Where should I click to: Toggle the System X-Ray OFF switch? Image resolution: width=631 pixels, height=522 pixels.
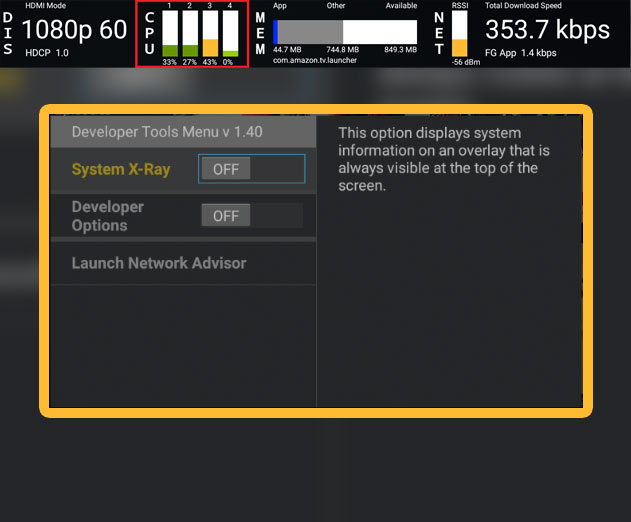tap(252, 169)
